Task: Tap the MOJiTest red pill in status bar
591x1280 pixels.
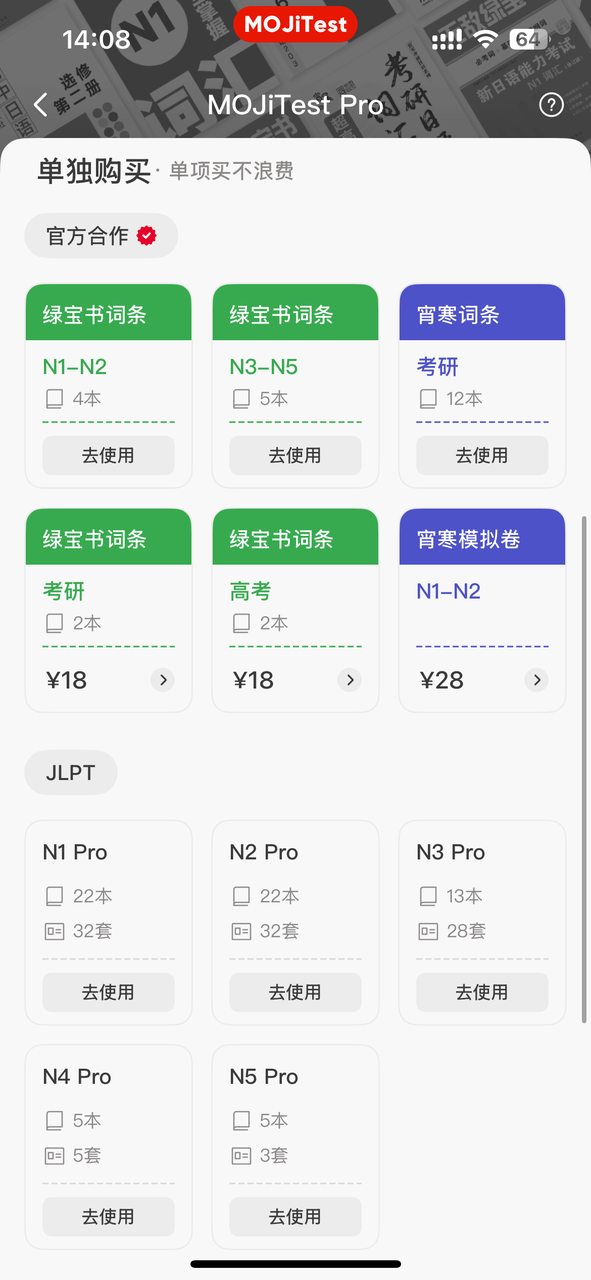Action: pyautogui.click(x=295, y=25)
